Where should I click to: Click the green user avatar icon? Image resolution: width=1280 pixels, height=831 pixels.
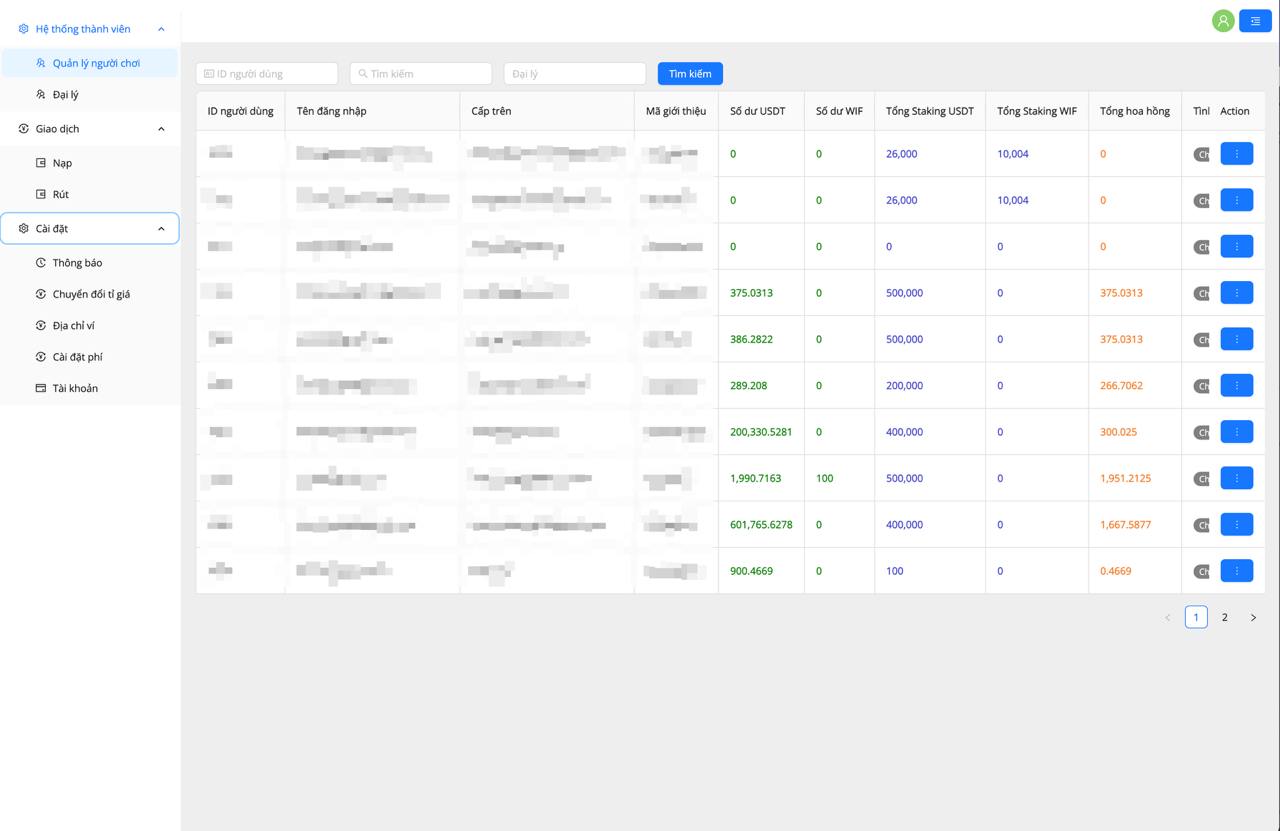tap(1223, 21)
